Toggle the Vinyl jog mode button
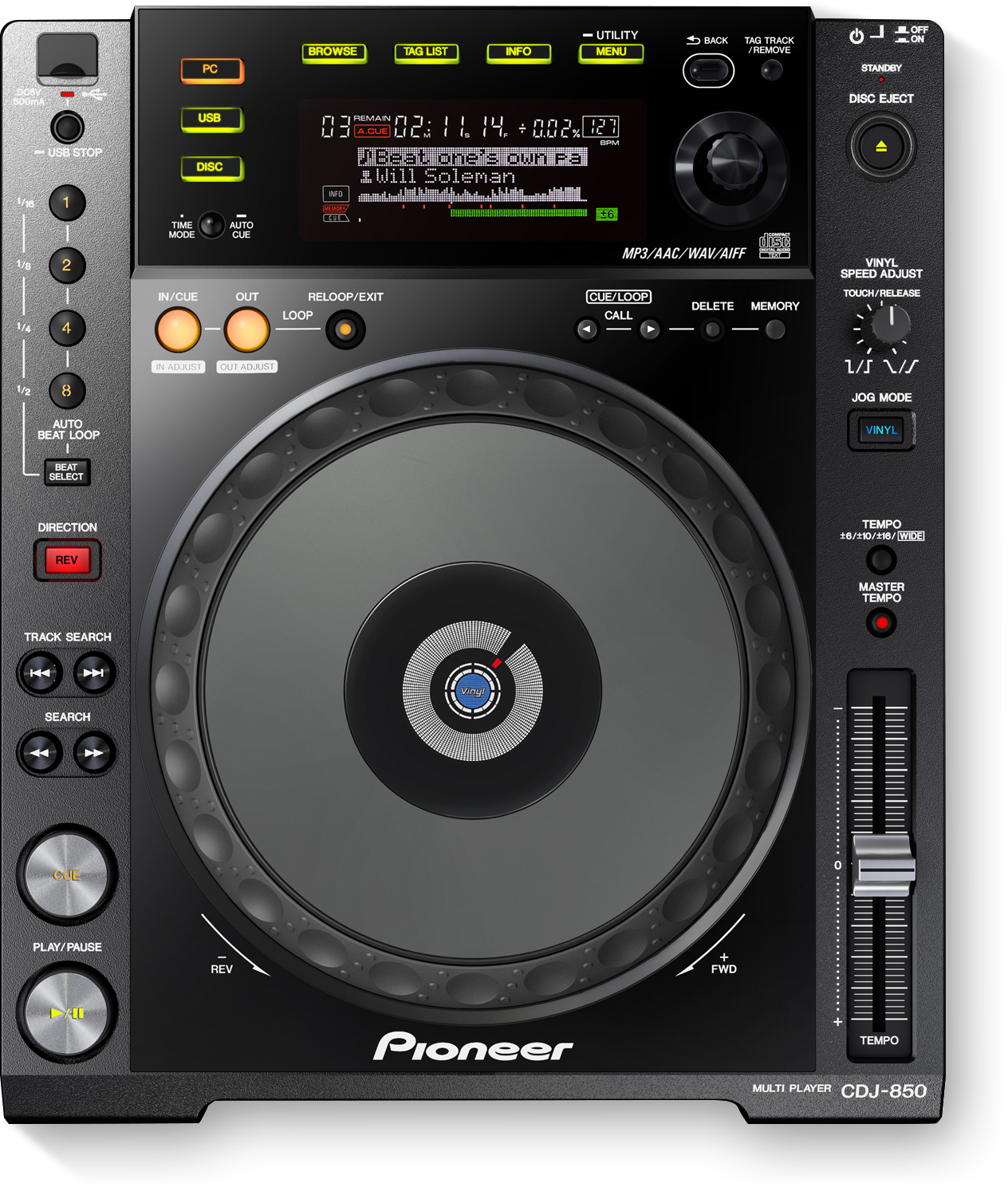 pos(881,430)
